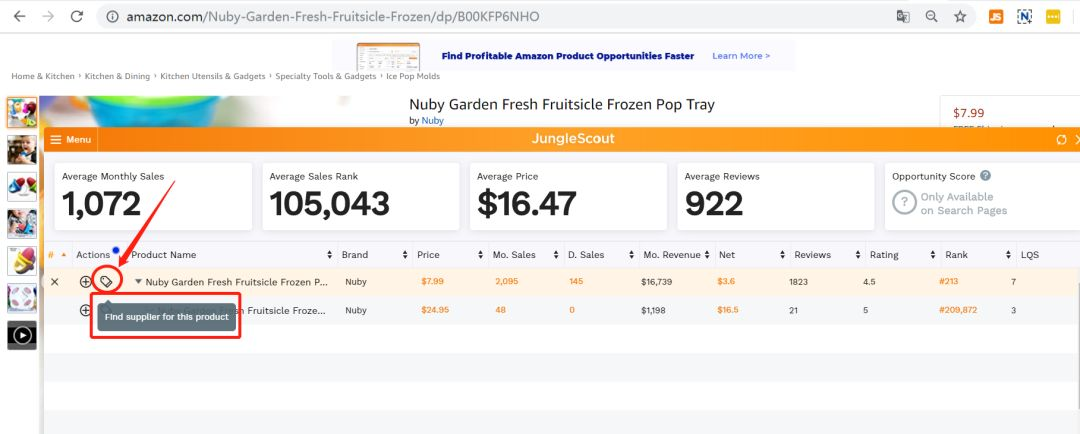Reload the page in browser toolbar

[x=77, y=17]
